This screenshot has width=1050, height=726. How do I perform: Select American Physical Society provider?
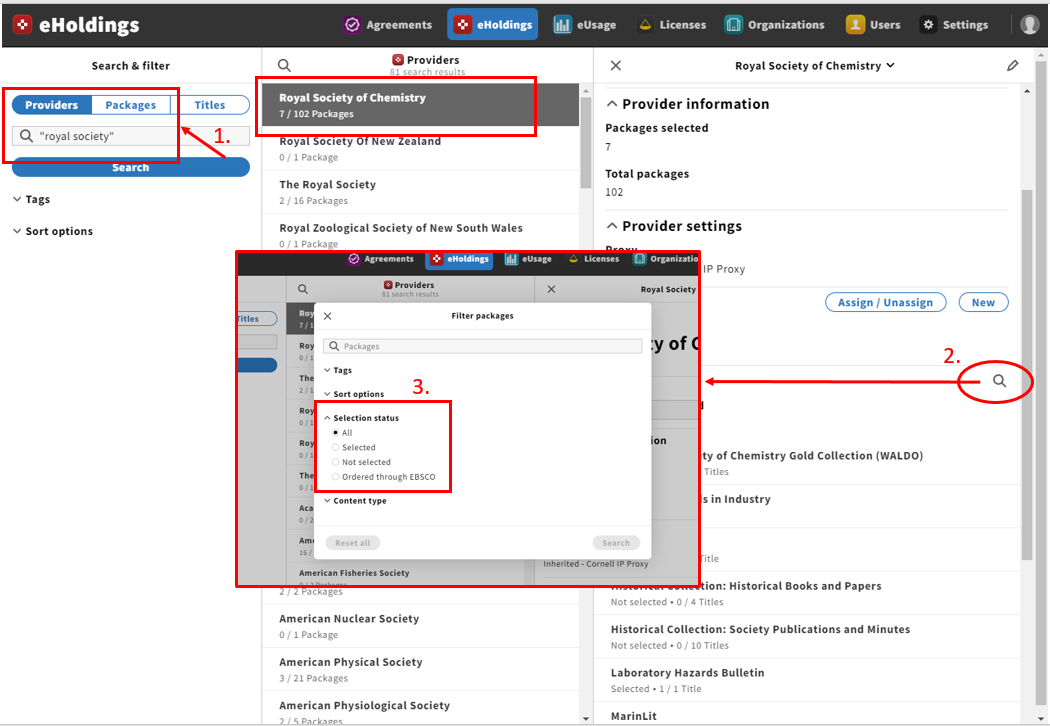420,670
